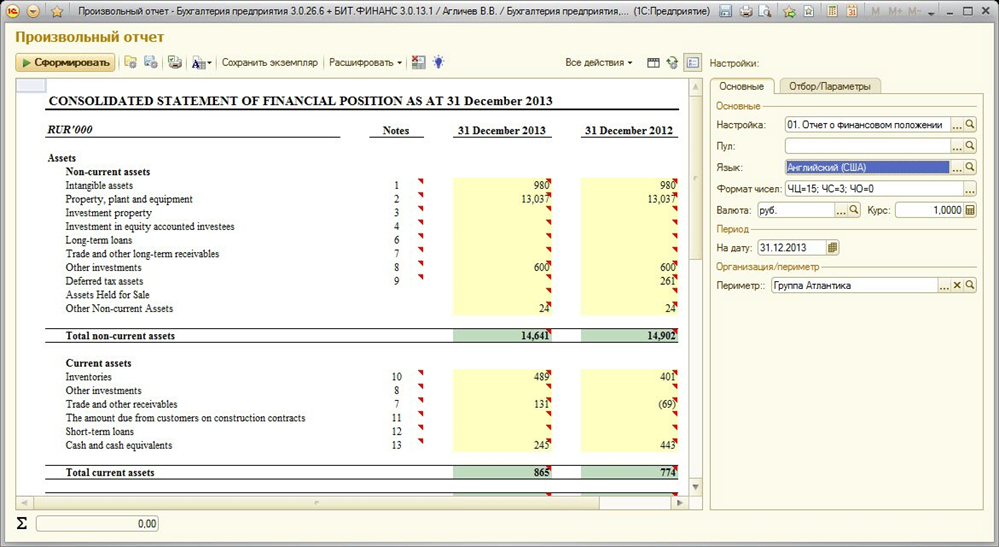Open print preview from the title bar
This screenshot has width=1000, height=547.
tap(764, 11)
